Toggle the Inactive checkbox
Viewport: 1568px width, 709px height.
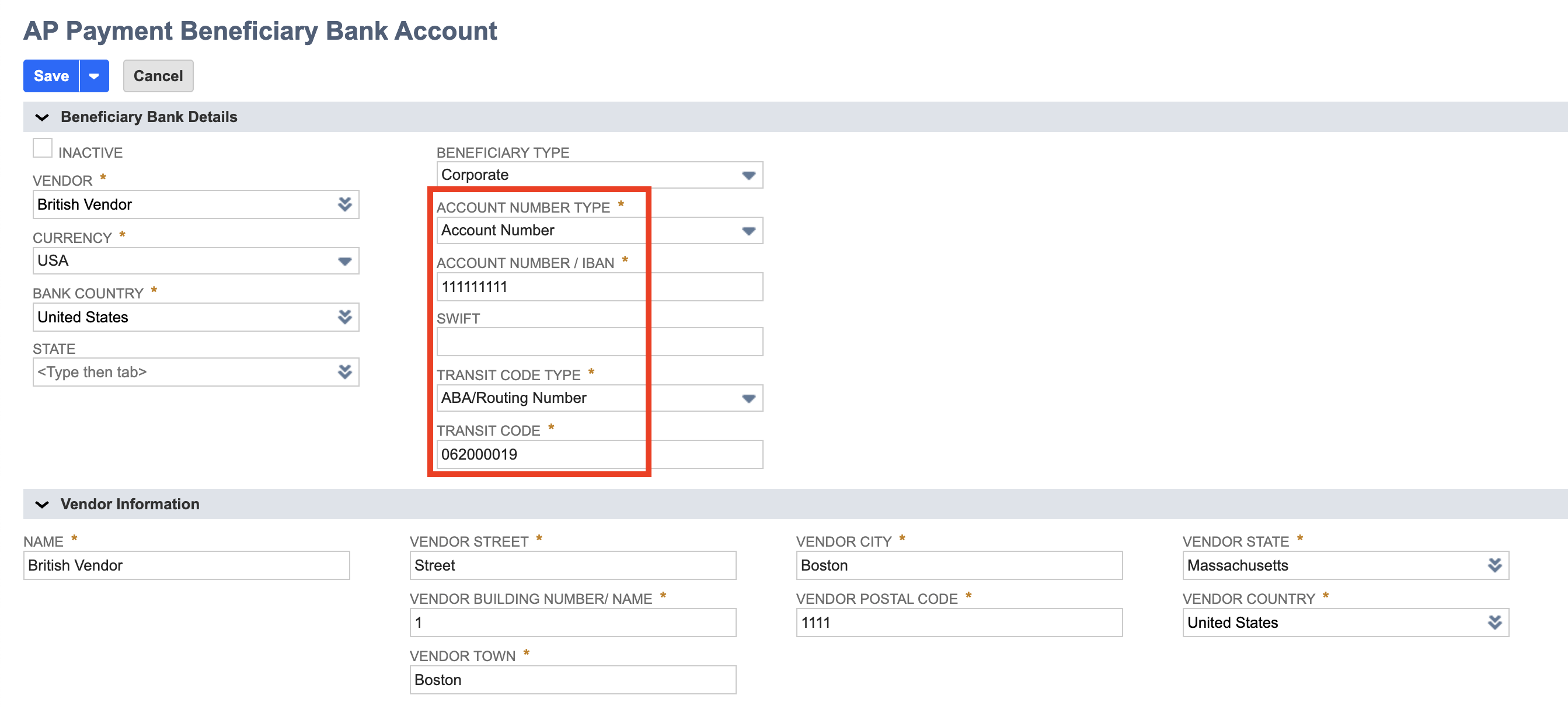click(43, 148)
